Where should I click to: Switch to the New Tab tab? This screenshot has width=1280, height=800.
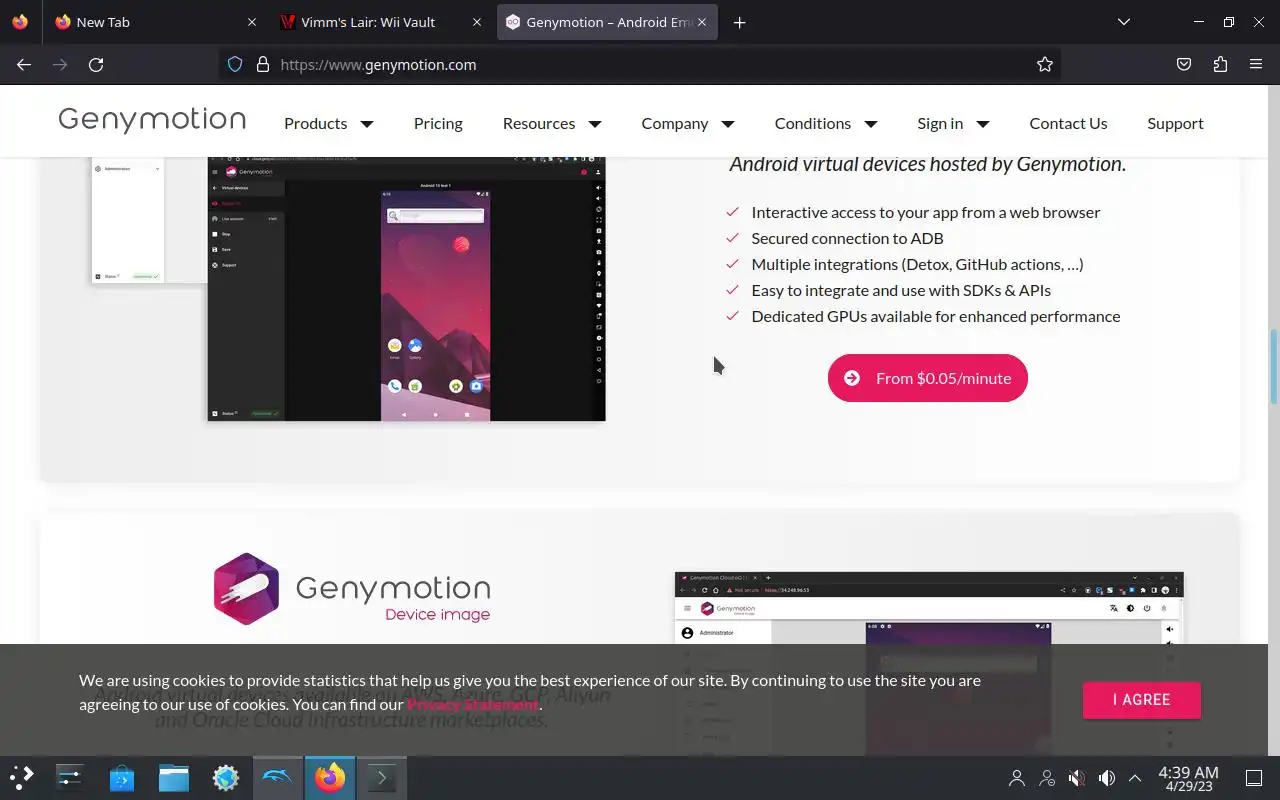click(155, 22)
